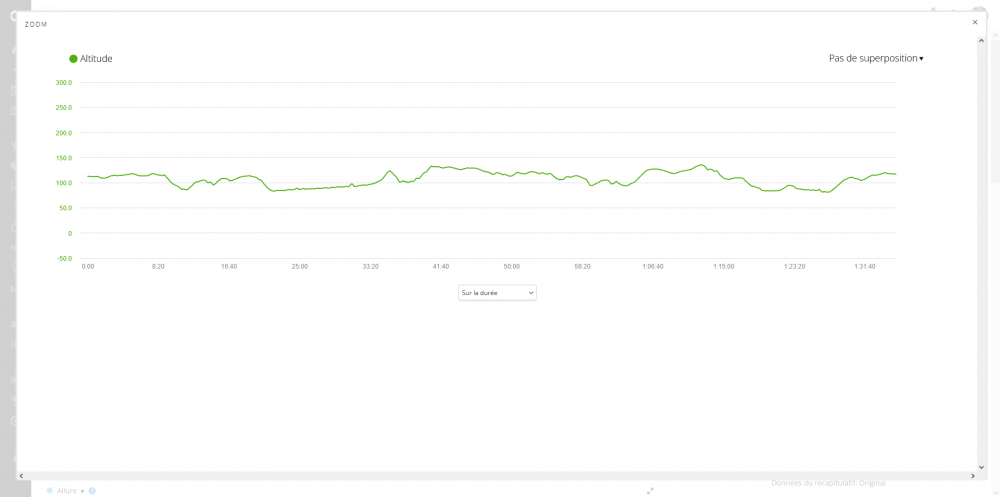Viewport: 1000px width, 497px height.
Task: Click the vertical scrollbar down arrow
Action: (981, 466)
